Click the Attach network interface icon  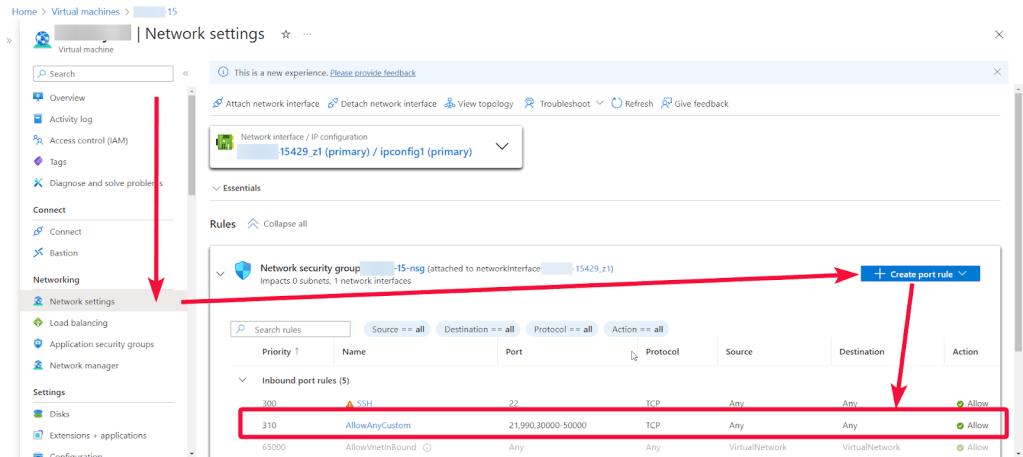tap(218, 104)
